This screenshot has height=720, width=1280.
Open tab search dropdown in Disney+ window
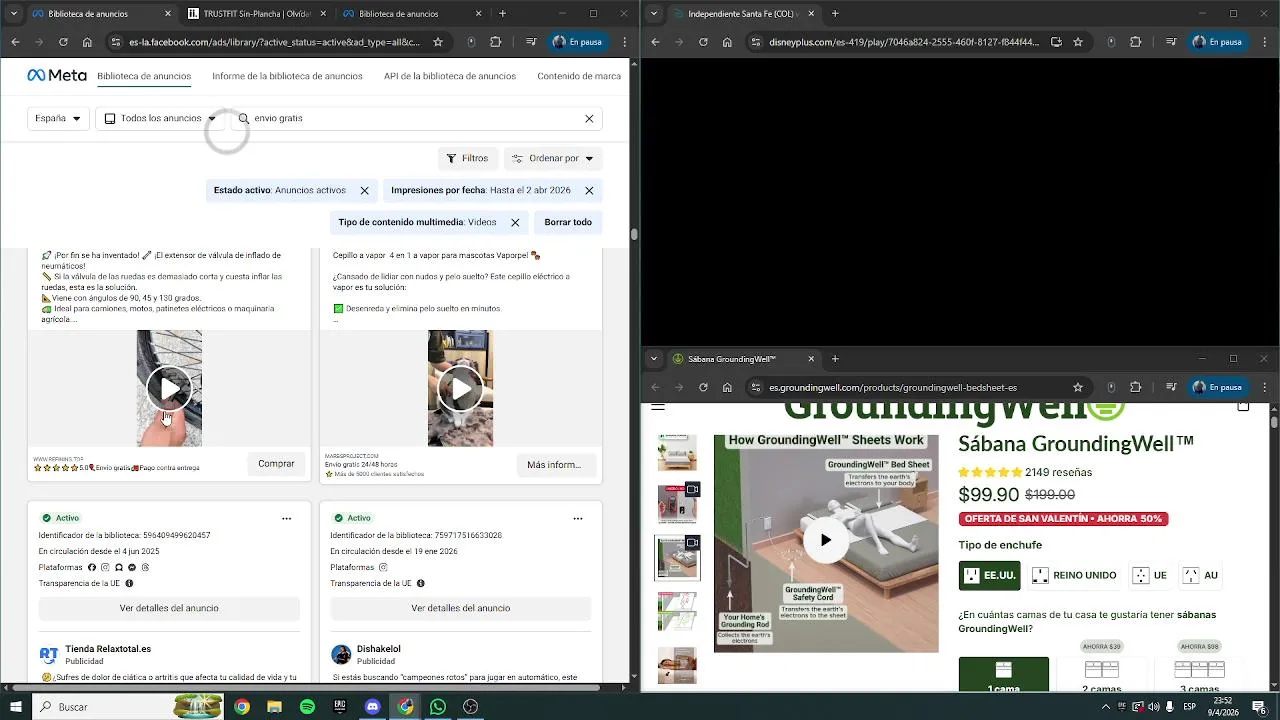(x=654, y=14)
